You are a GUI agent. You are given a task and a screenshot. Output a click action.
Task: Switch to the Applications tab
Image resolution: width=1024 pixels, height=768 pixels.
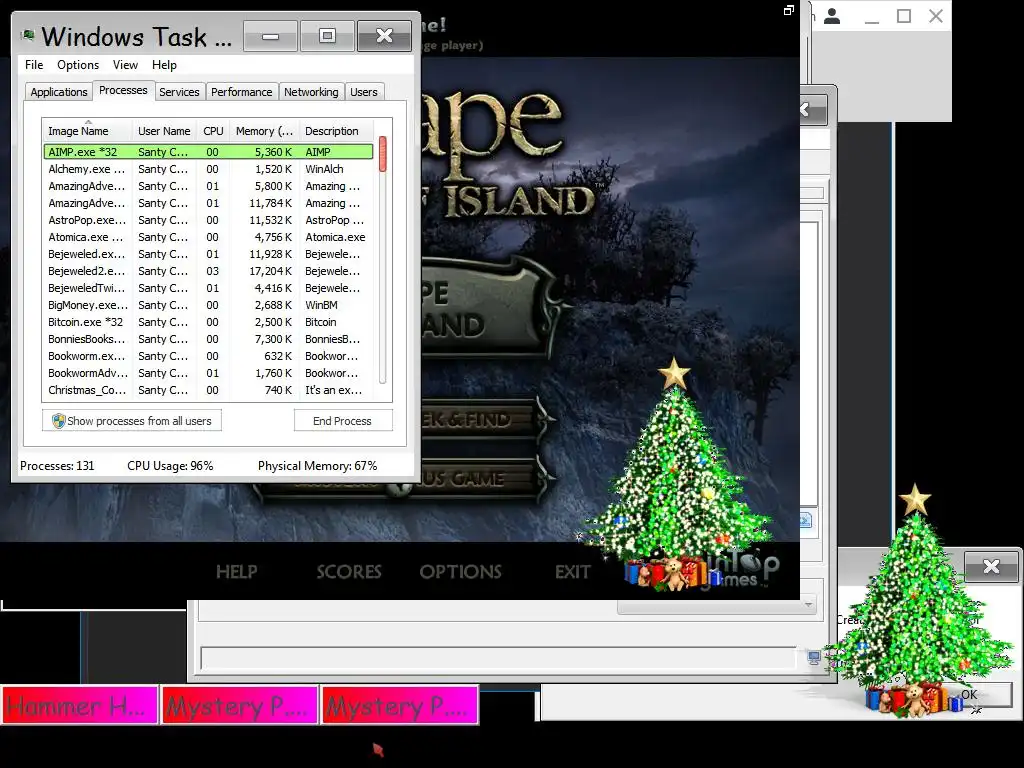pyautogui.click(x=59, y=92)
